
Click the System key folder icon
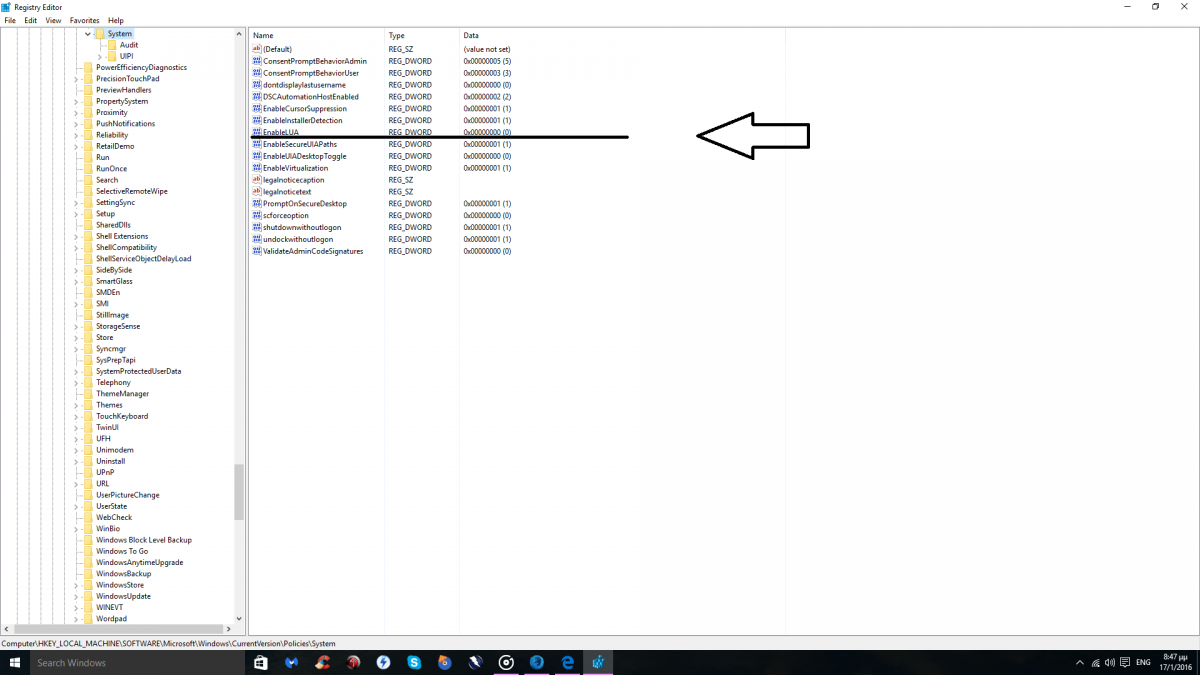pyautogui.click(x=100, y=34)
